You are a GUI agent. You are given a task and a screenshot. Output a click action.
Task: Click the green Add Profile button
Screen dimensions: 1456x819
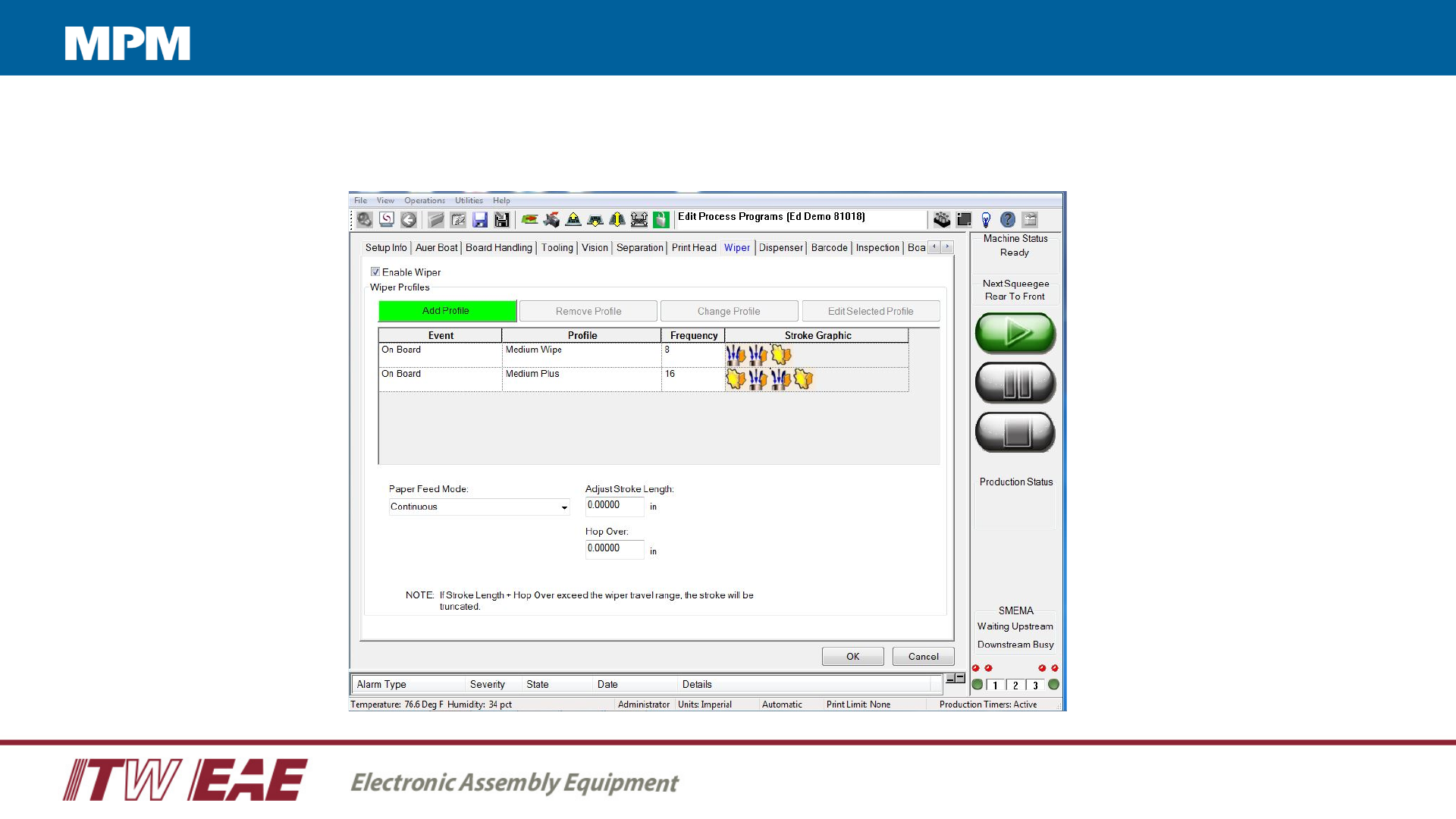(447, 311)
